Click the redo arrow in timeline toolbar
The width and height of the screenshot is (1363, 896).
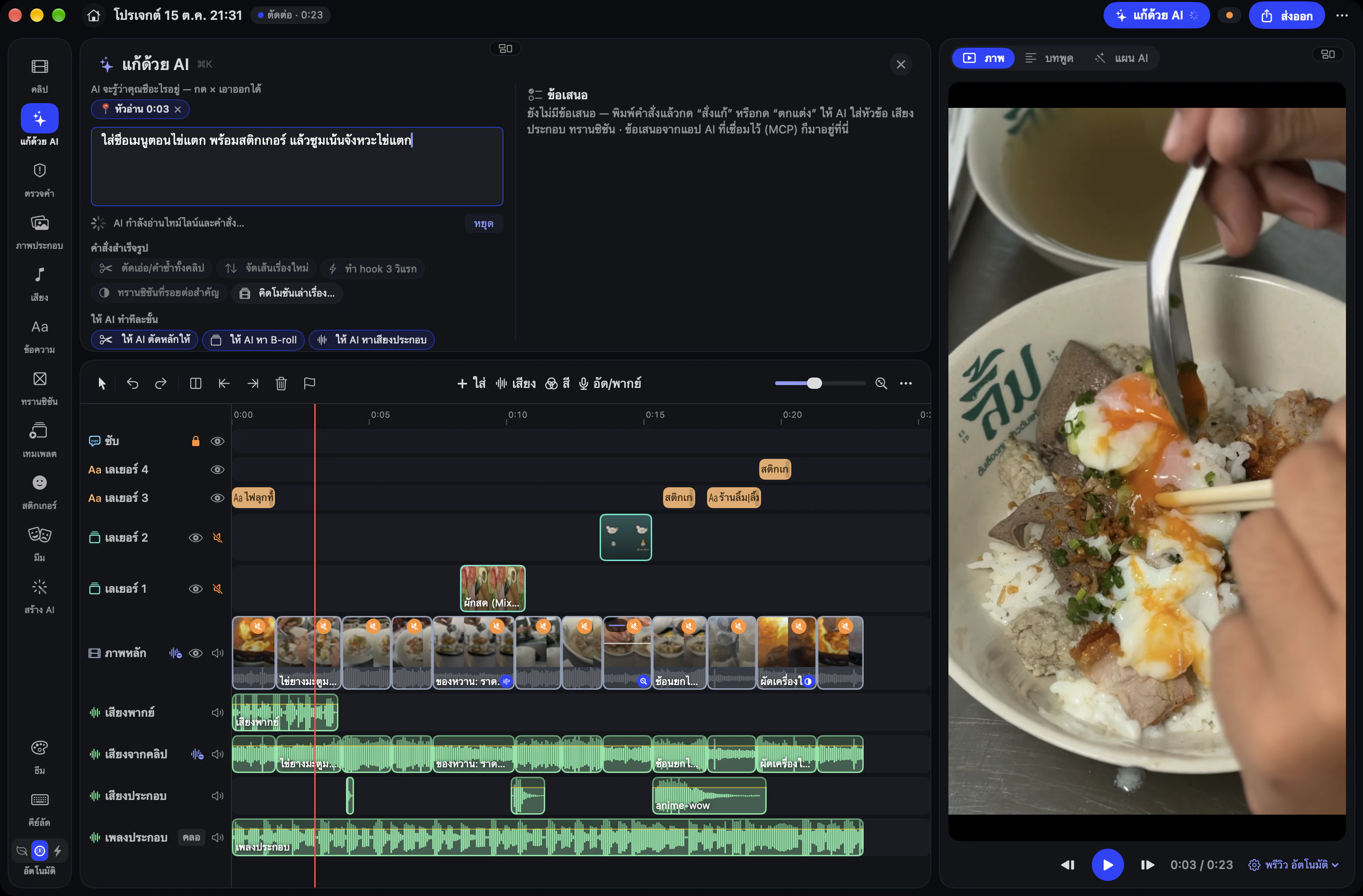[x=161, y=383]
